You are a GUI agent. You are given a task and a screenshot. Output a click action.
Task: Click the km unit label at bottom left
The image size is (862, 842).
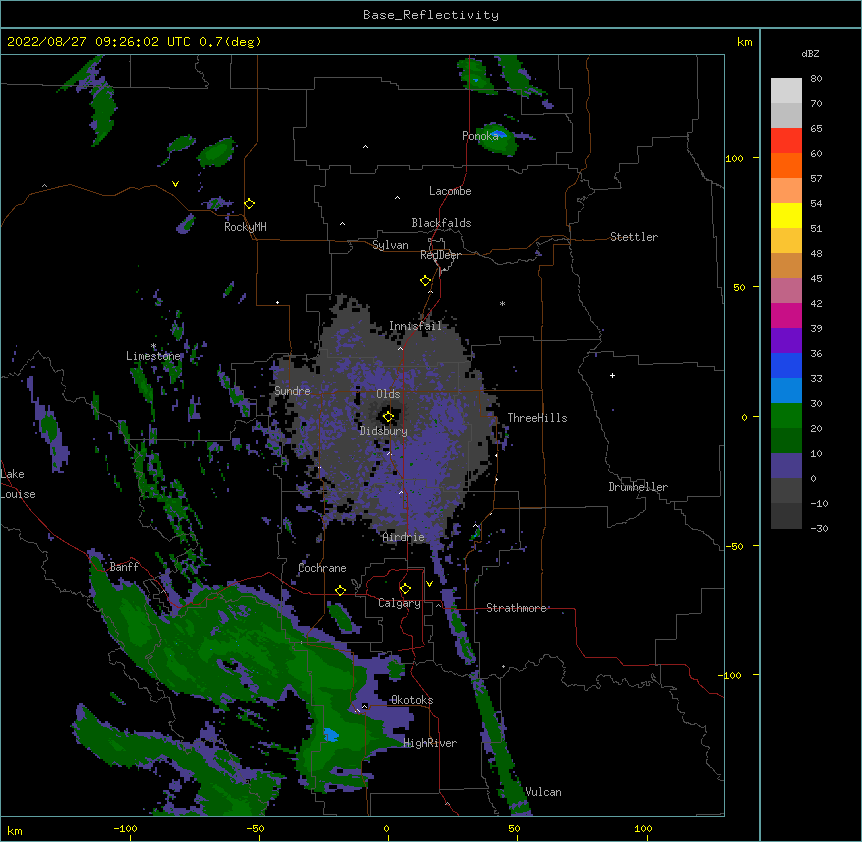pos(14,830)
